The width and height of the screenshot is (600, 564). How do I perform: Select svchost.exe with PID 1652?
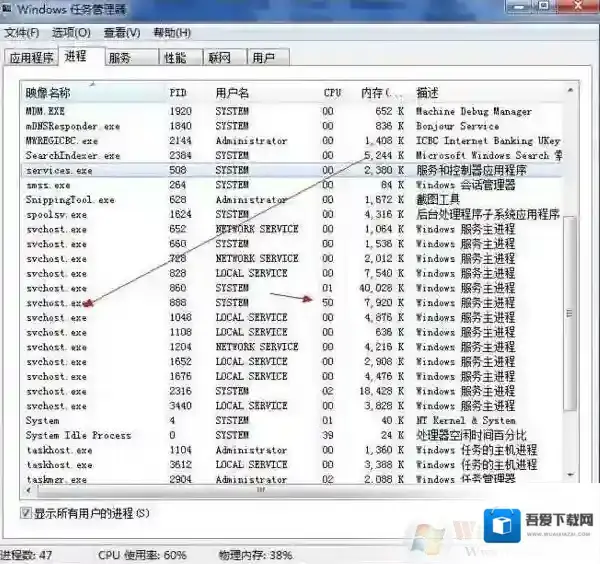292,362
